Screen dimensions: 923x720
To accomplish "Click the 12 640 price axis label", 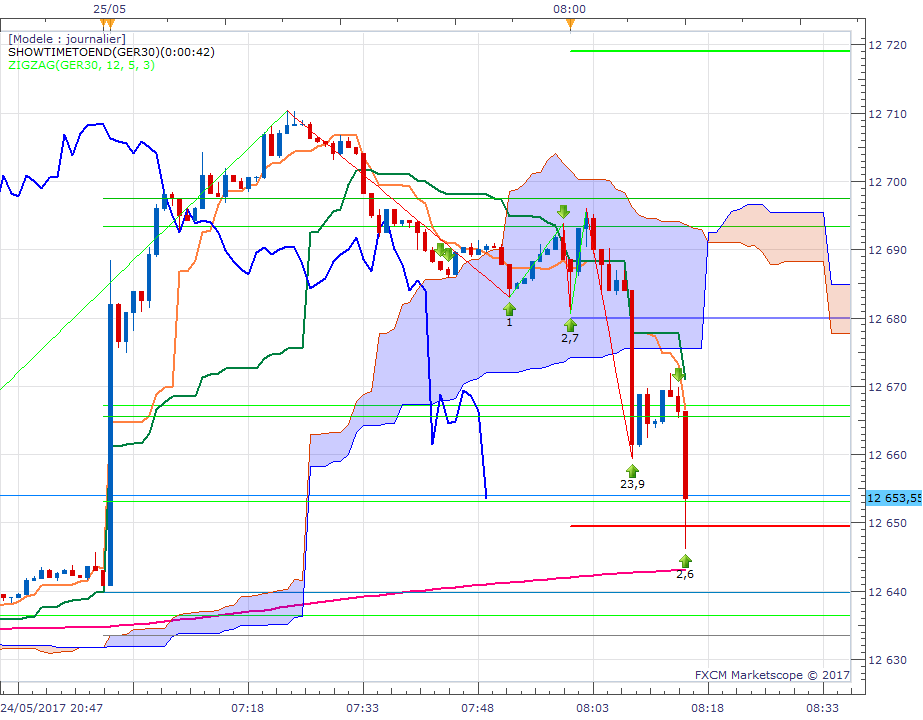I will point(888,592).
